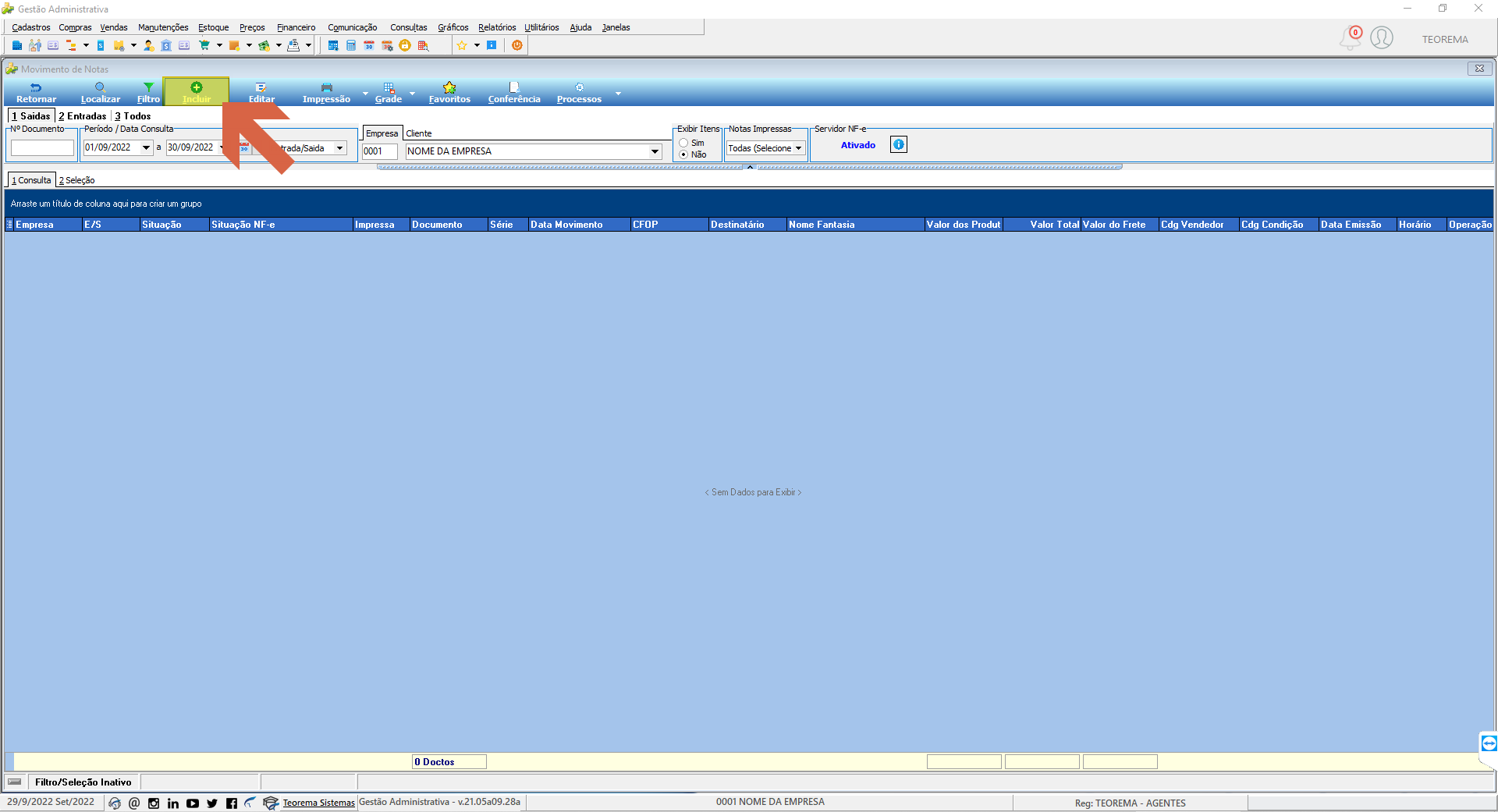1498x812 pixels.
Task: Click the Empresa code field 0001
Action: click(x=380, y=151)
